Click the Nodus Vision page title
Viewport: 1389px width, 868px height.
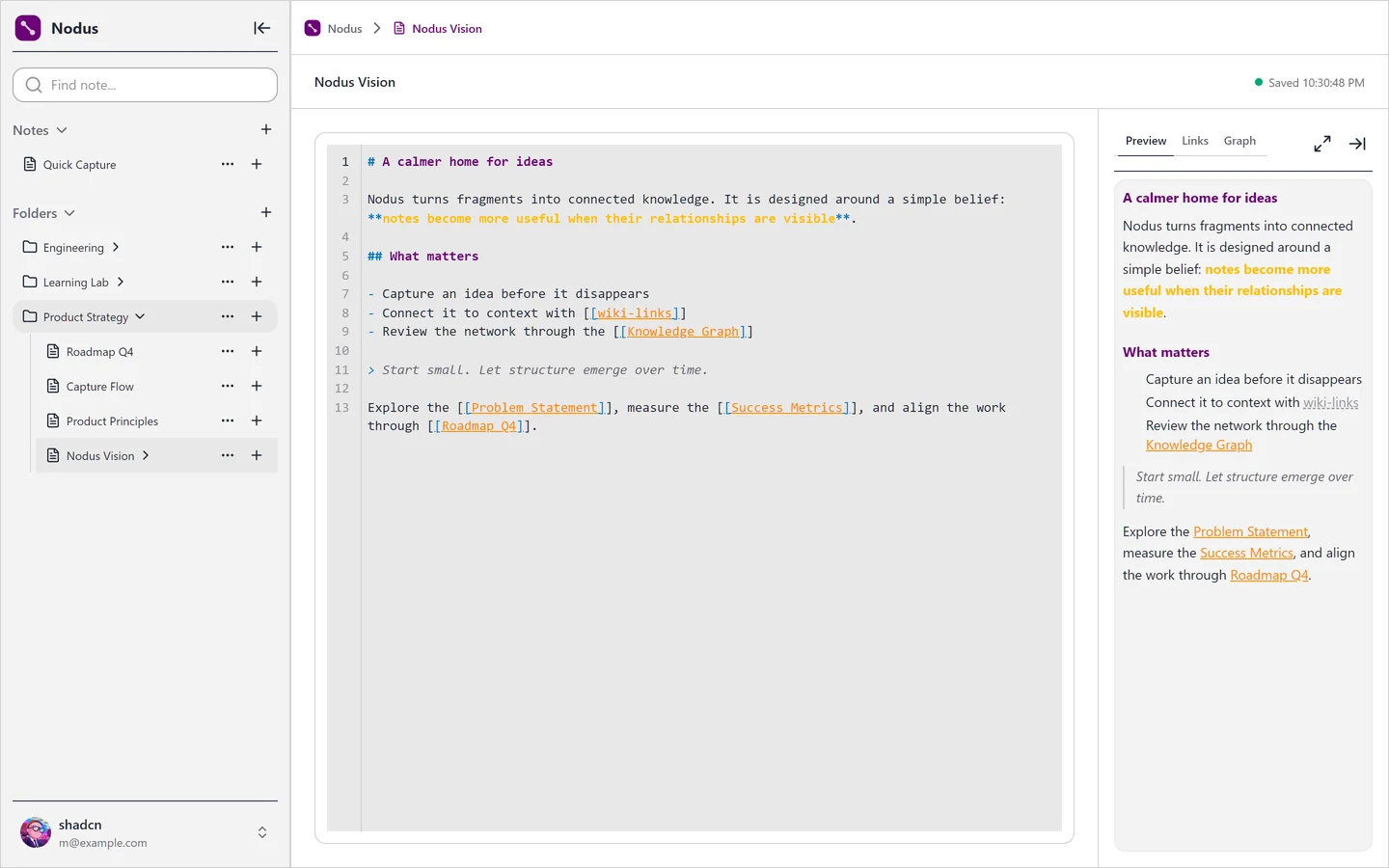[x=355, y=82]
